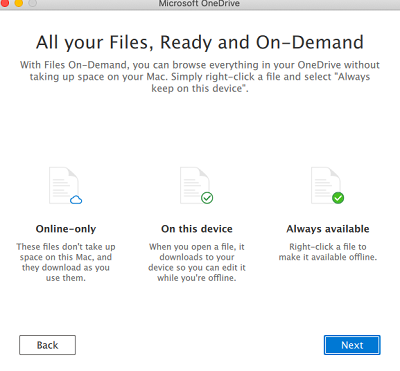Click the text "Right-click a file to make it available offline"
The image size is (400, 371).
click(x=328, y=252)
